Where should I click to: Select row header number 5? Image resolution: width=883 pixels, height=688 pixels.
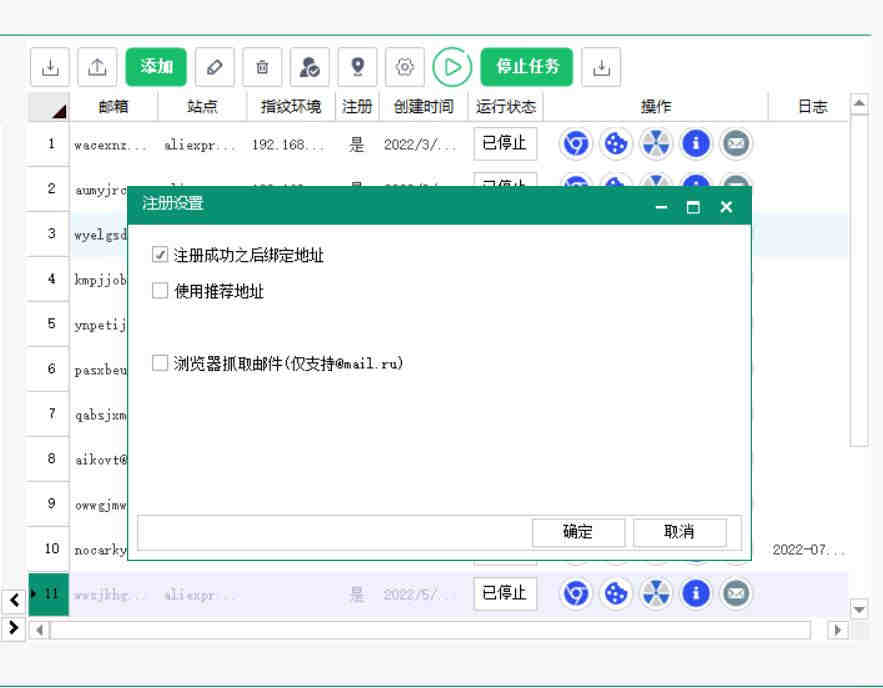point(49,324)
